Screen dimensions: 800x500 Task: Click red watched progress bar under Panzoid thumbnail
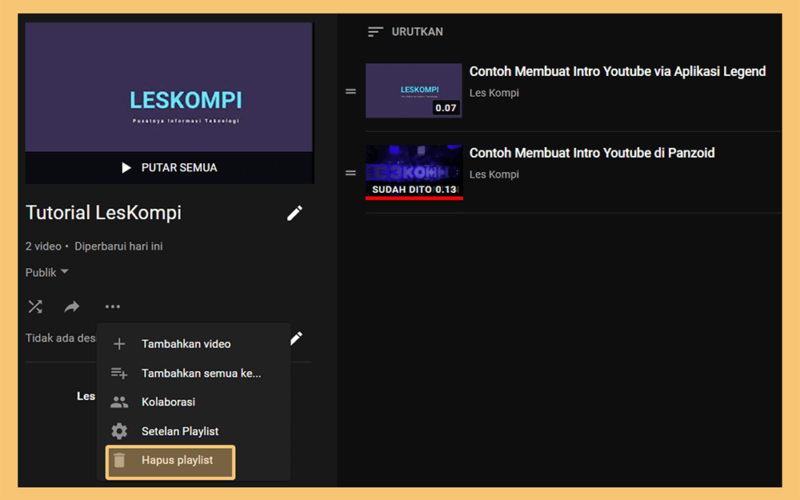[x=414, y=198]
